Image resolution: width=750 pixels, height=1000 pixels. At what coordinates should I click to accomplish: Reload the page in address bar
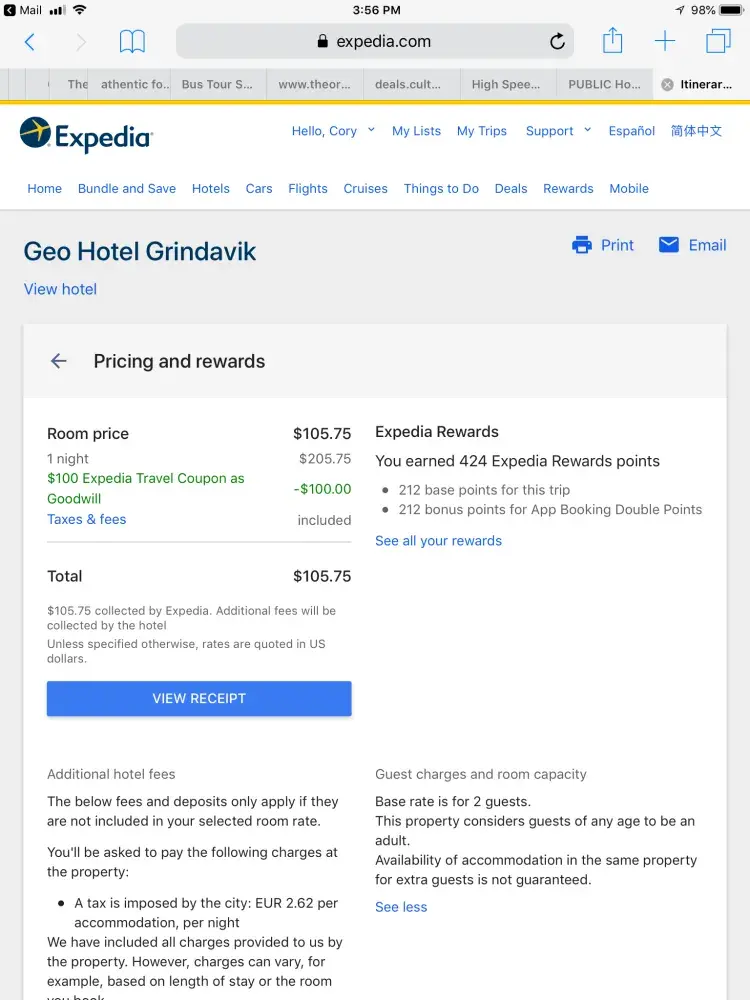coord(557,42)
